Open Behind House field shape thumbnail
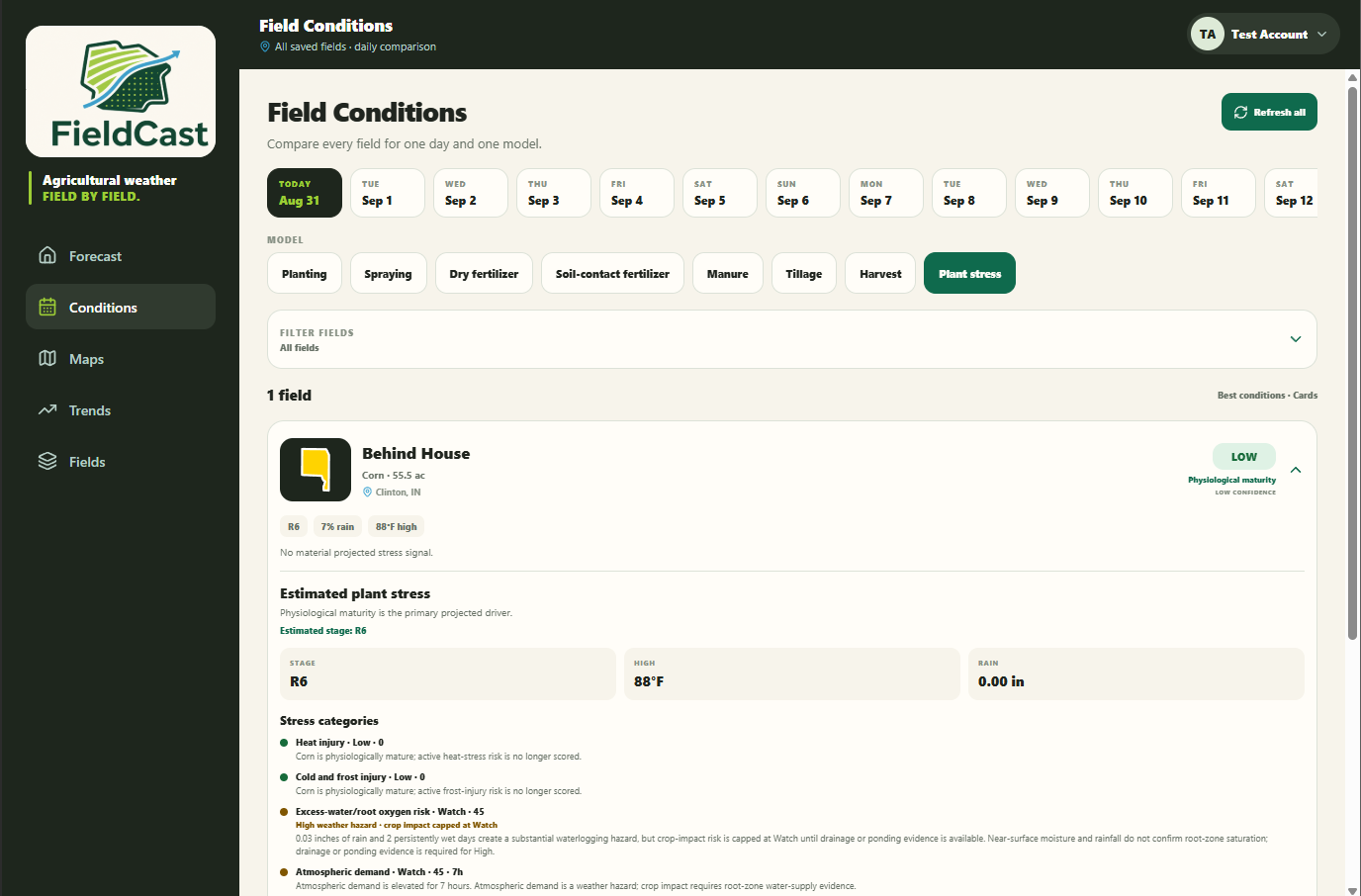Image resolution: width=1361 pixels, height=896 pixels. [x=316, y=470]
